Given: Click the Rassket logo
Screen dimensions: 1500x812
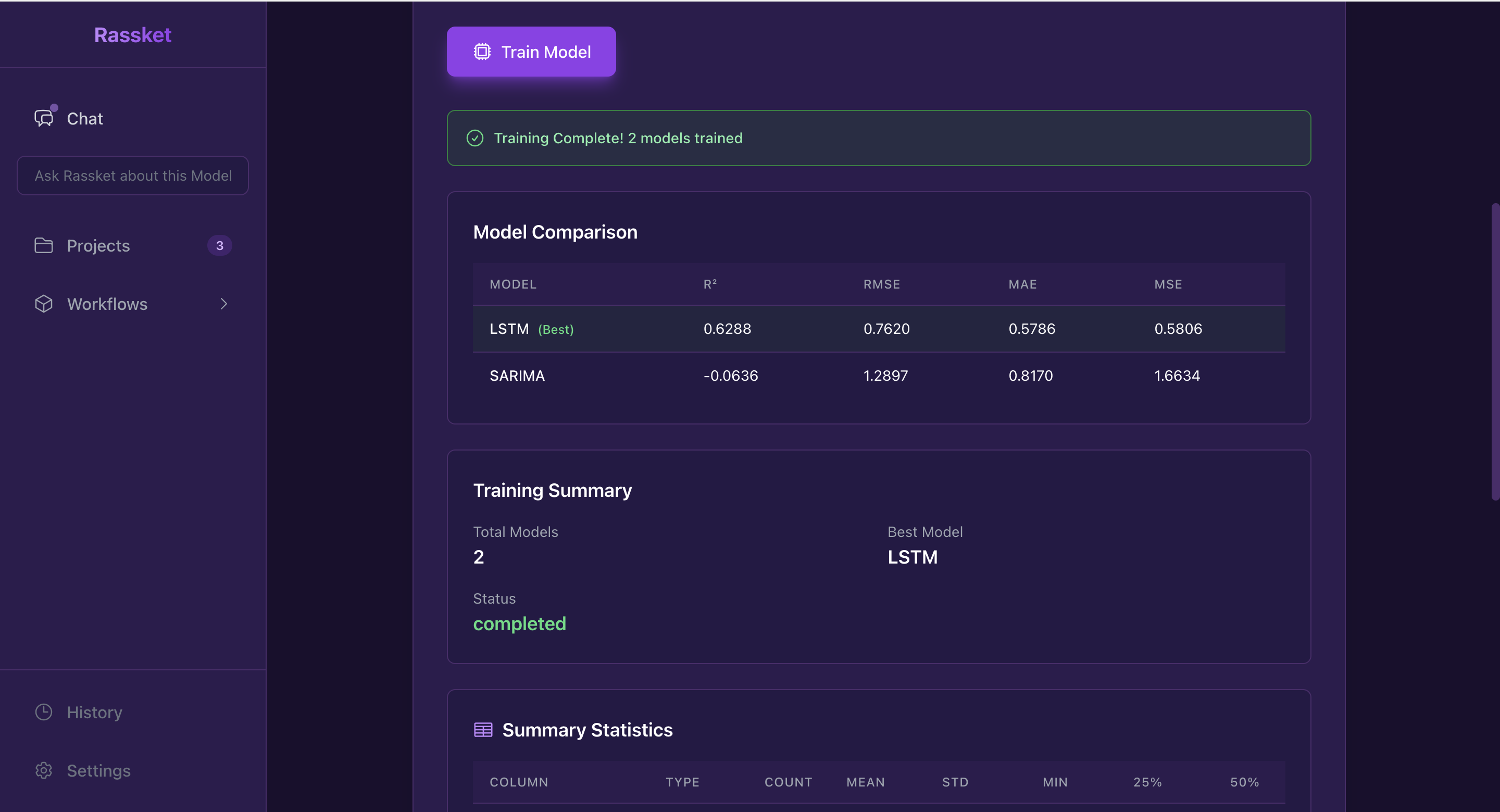Looking at the screenshot, I should click(x=132, y=34).
